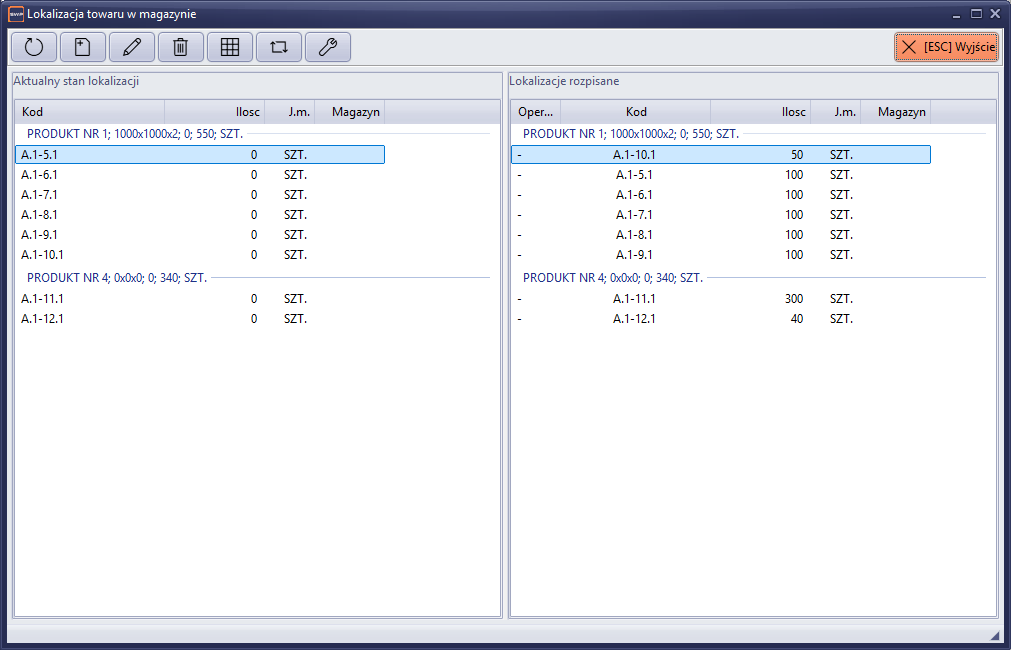Click the window resize grip corner

point(995,636)
